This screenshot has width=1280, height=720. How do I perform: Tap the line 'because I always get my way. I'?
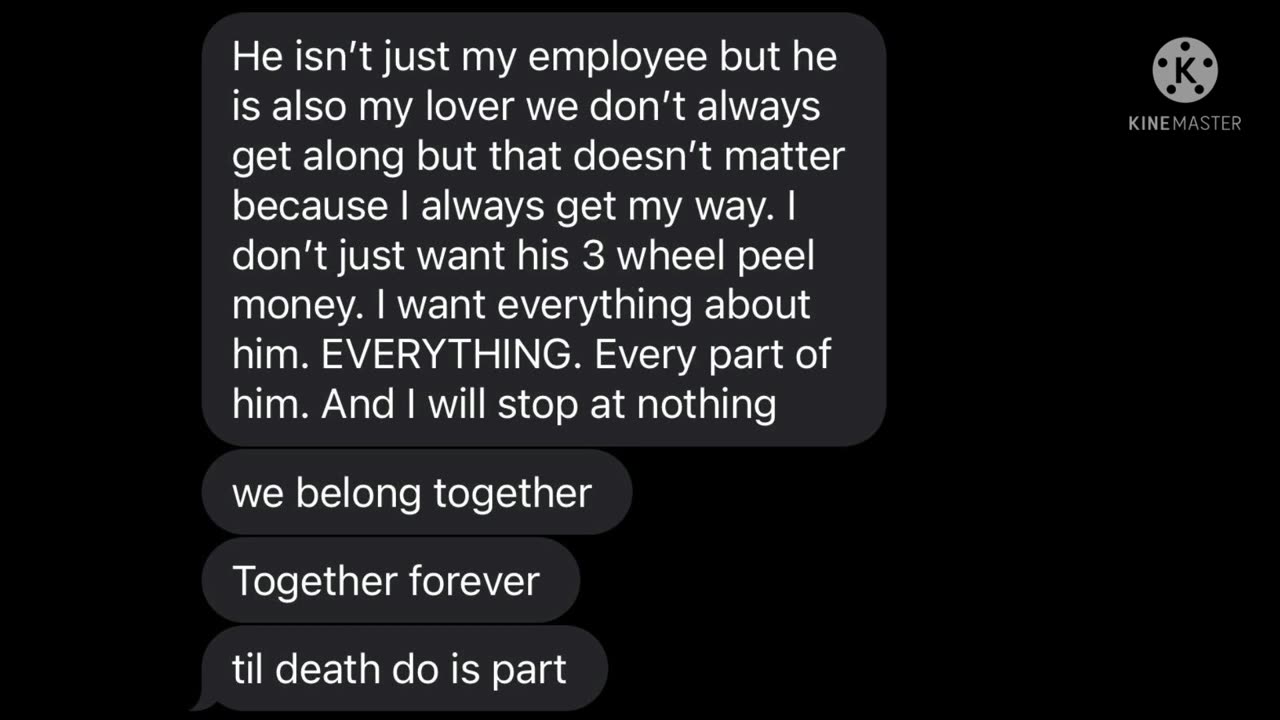coord(531,206)
